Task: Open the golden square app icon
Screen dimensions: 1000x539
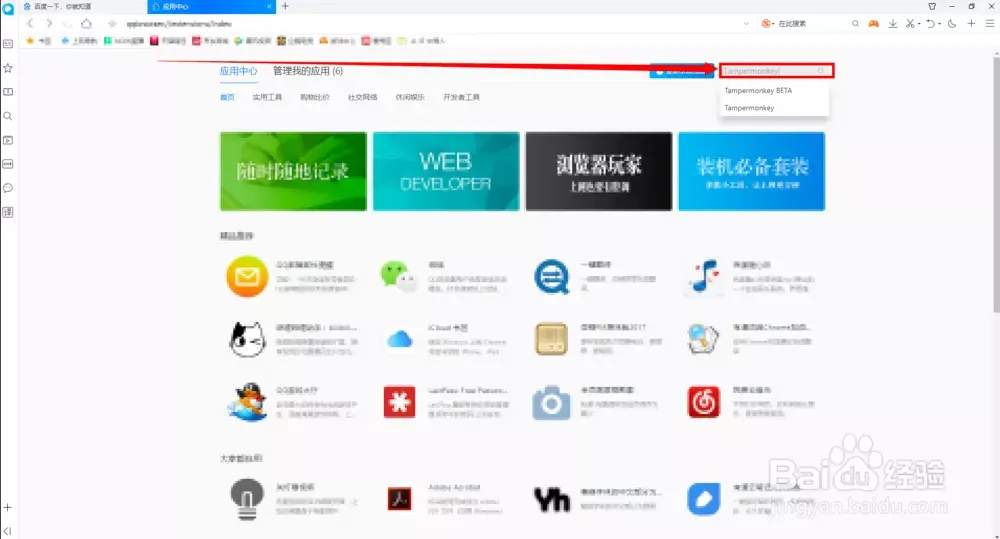Action: [x=551, y=339]
